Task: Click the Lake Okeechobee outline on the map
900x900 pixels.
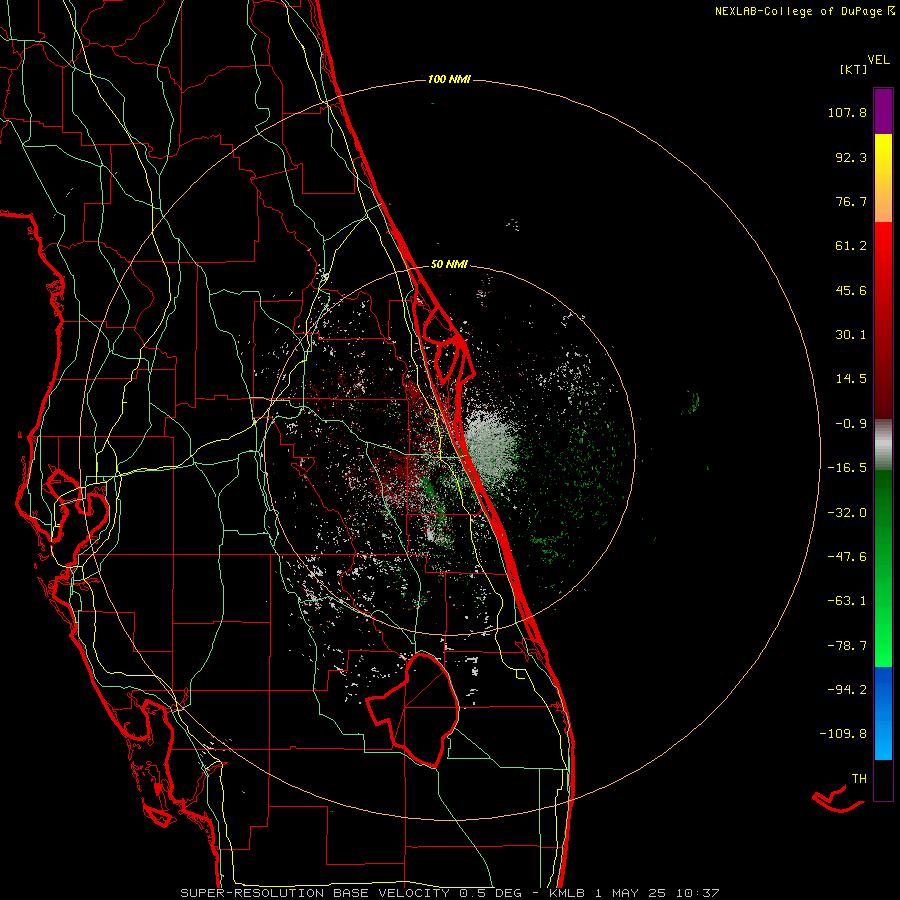Action: point(412,709)
